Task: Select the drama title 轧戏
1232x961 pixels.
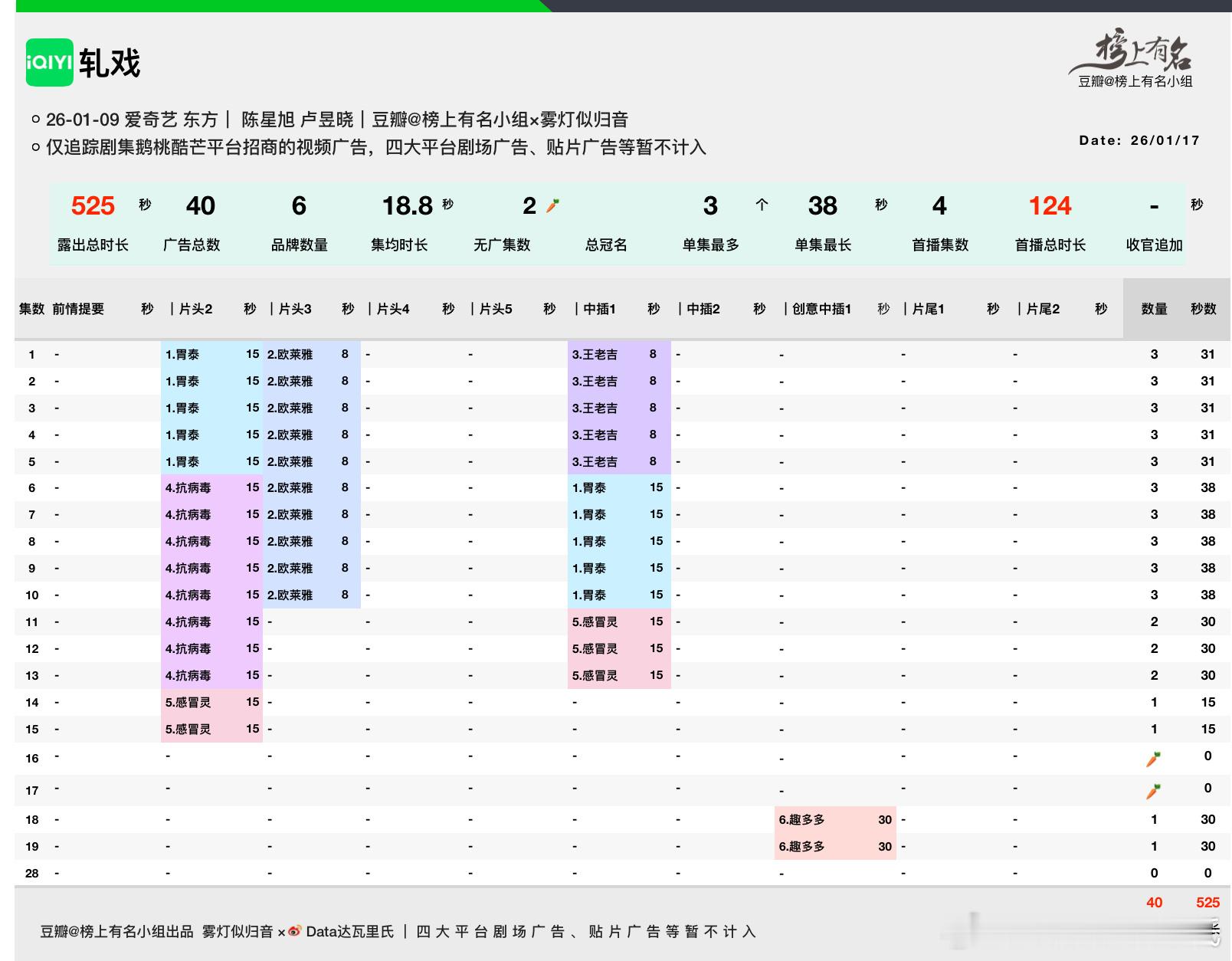Action: point(110,63)
